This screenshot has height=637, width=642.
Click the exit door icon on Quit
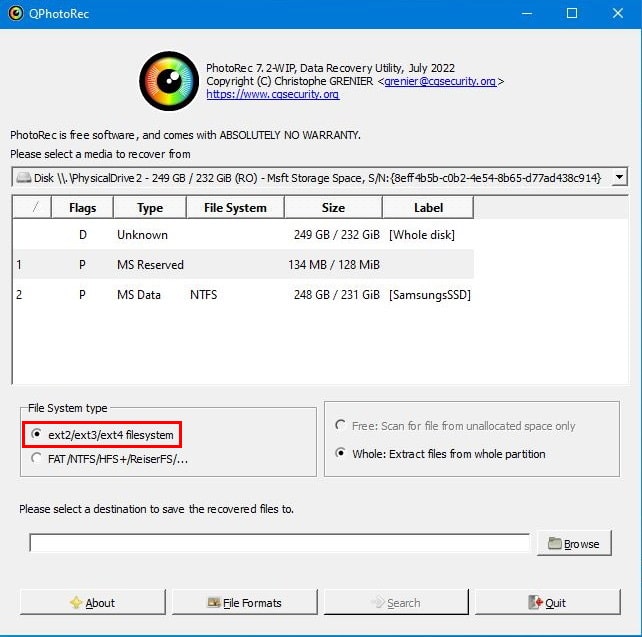(536, 603)
